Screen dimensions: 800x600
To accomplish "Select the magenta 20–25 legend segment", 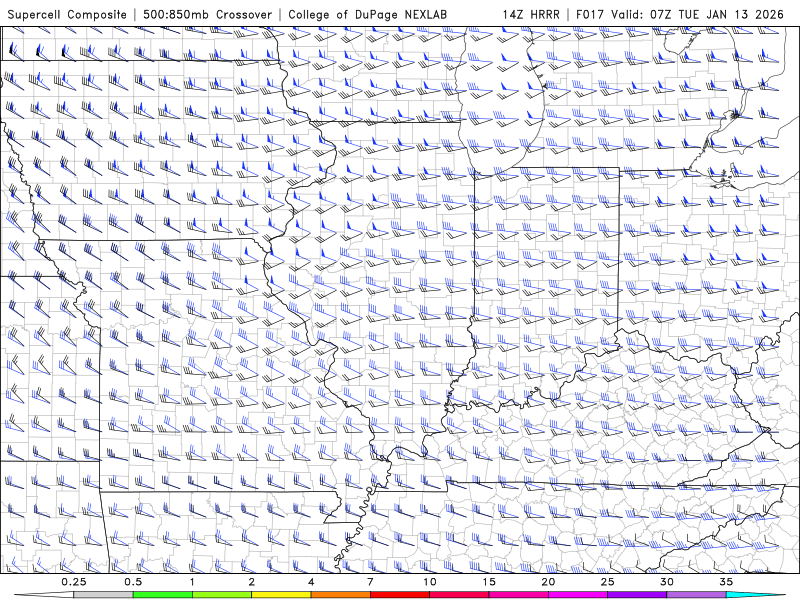I will pos(578,595).
